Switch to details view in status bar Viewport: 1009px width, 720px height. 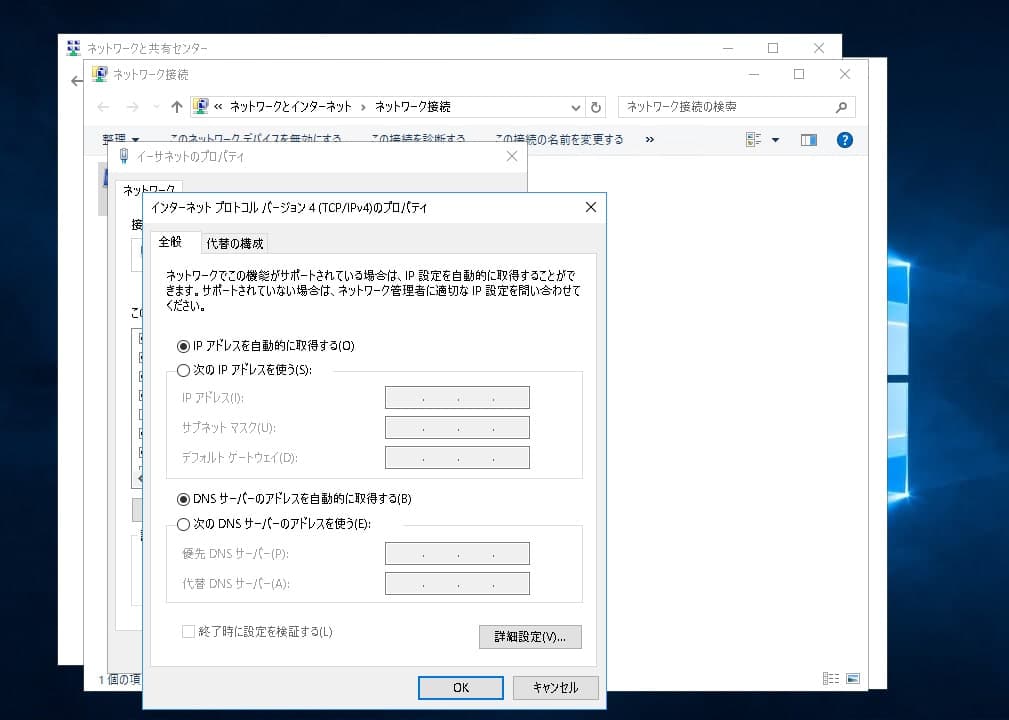click(831, 678)
